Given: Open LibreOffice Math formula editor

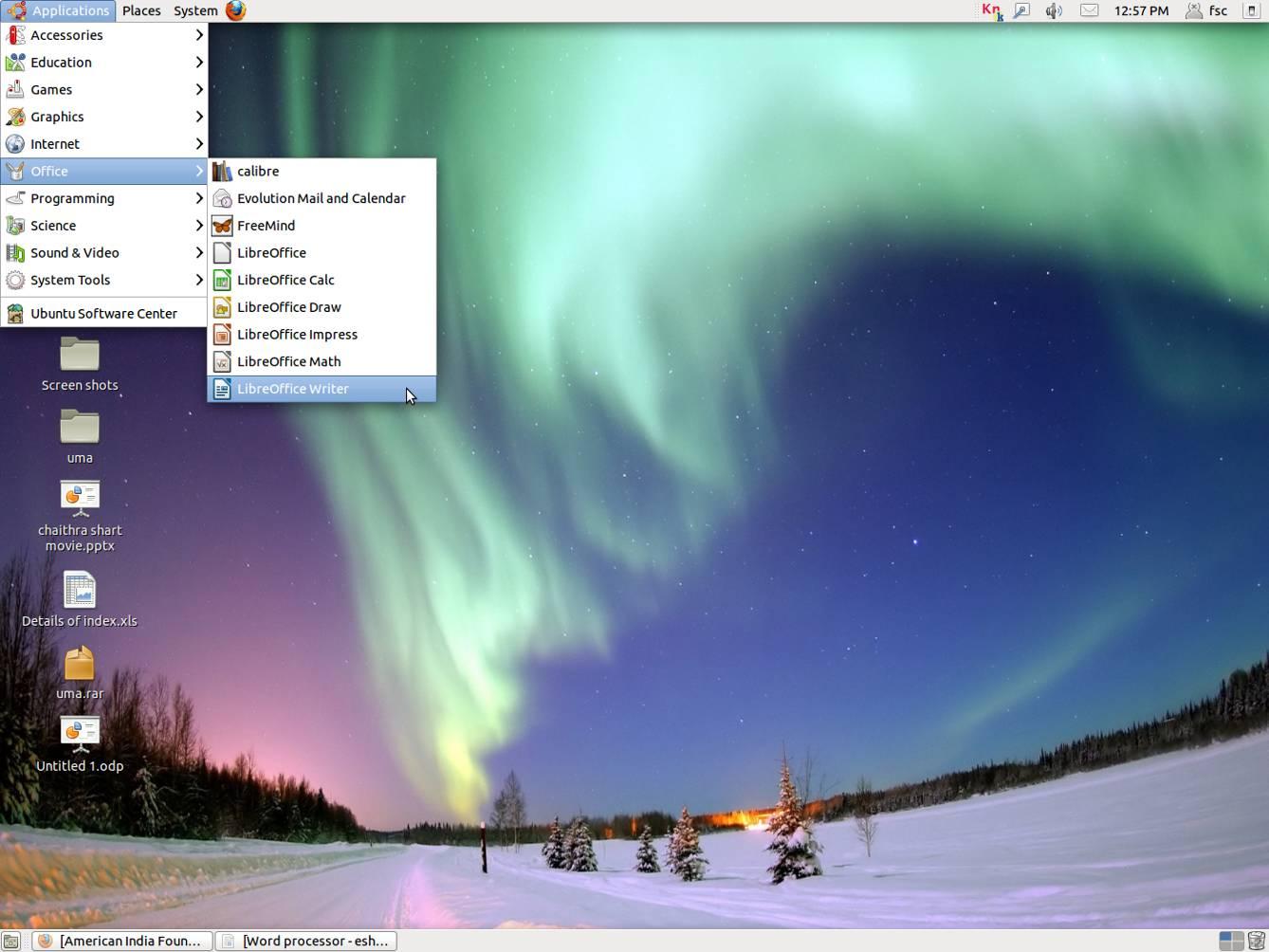Looking at the screenshot, I should (x=288, y=361).
